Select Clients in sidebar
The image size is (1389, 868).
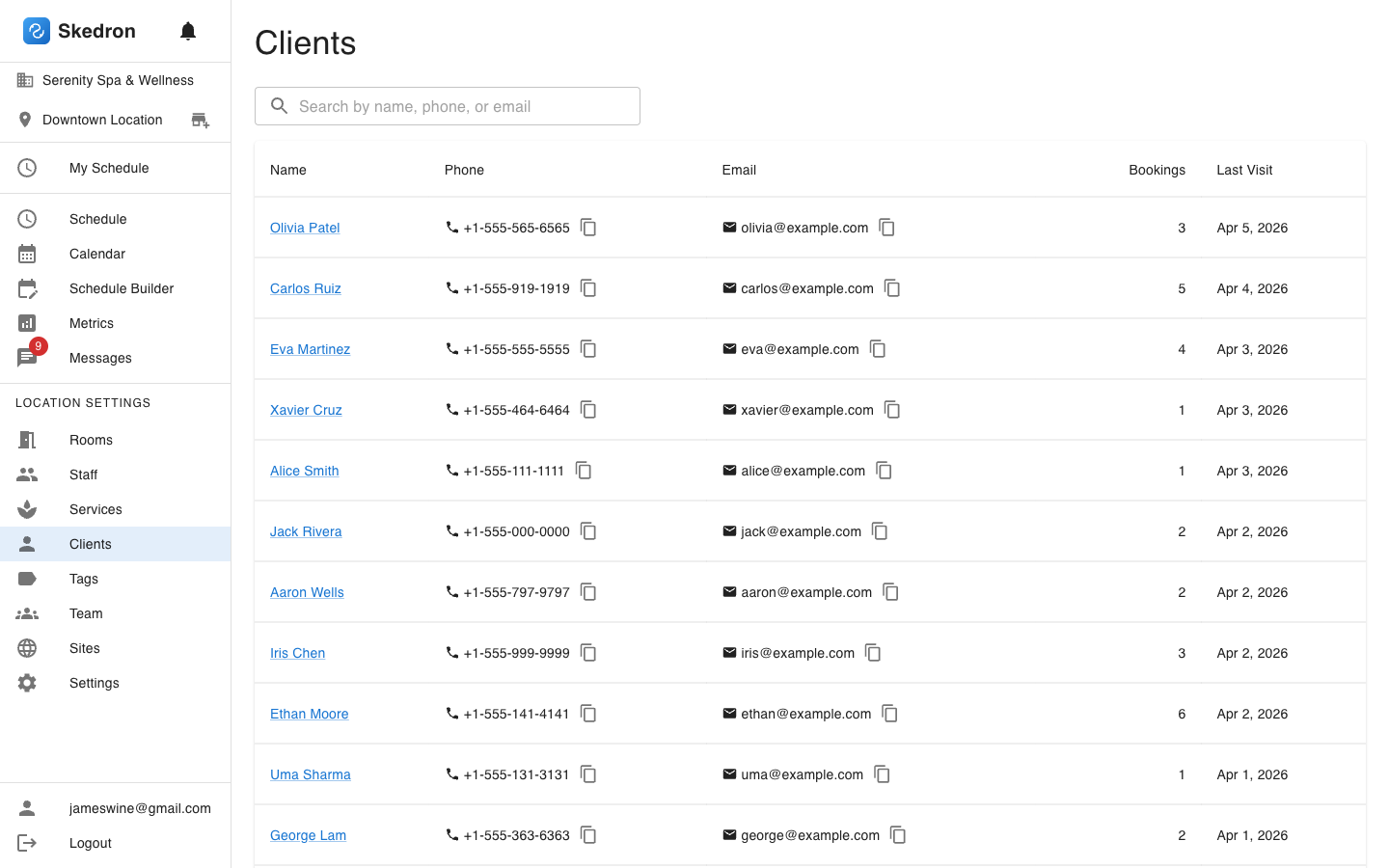coord(115,544)
